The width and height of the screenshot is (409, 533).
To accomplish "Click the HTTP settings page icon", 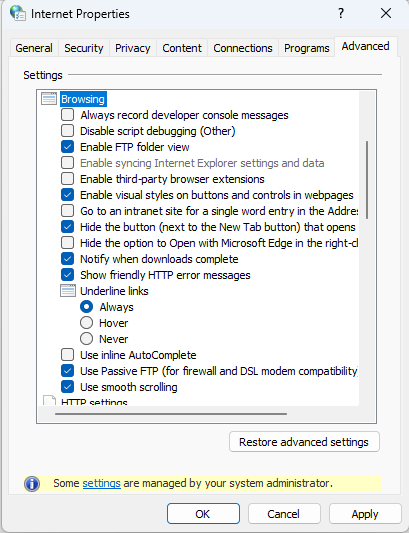I will pos(50,400).
